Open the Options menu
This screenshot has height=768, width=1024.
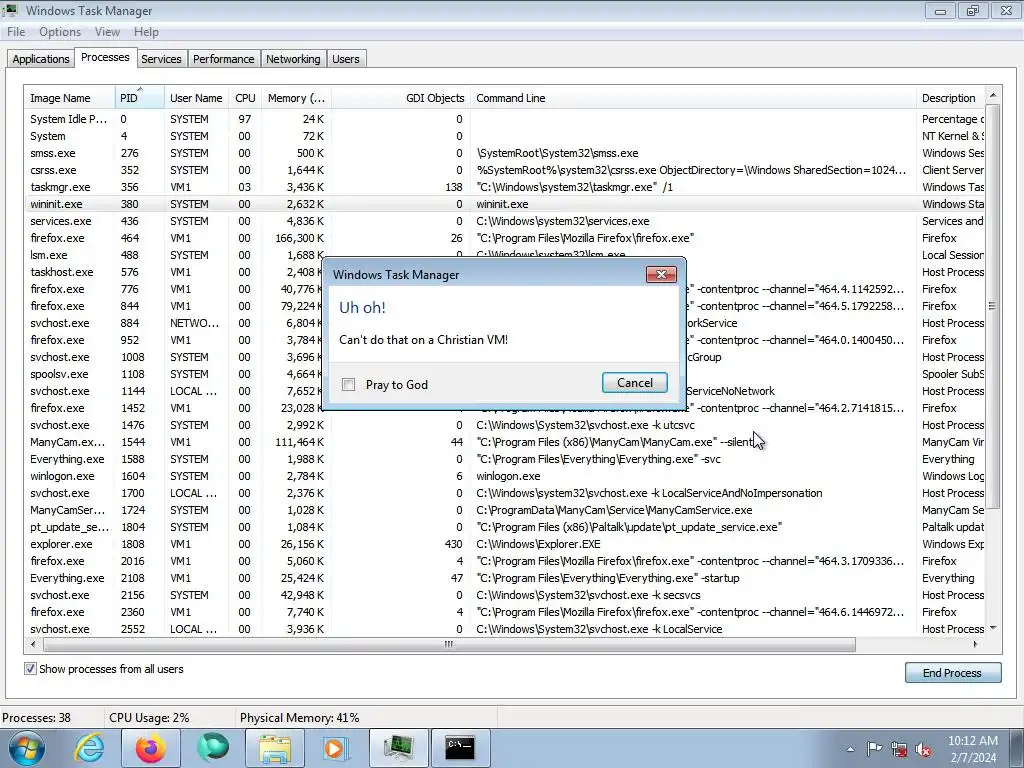pyautogui.click(x=60, y=32)
